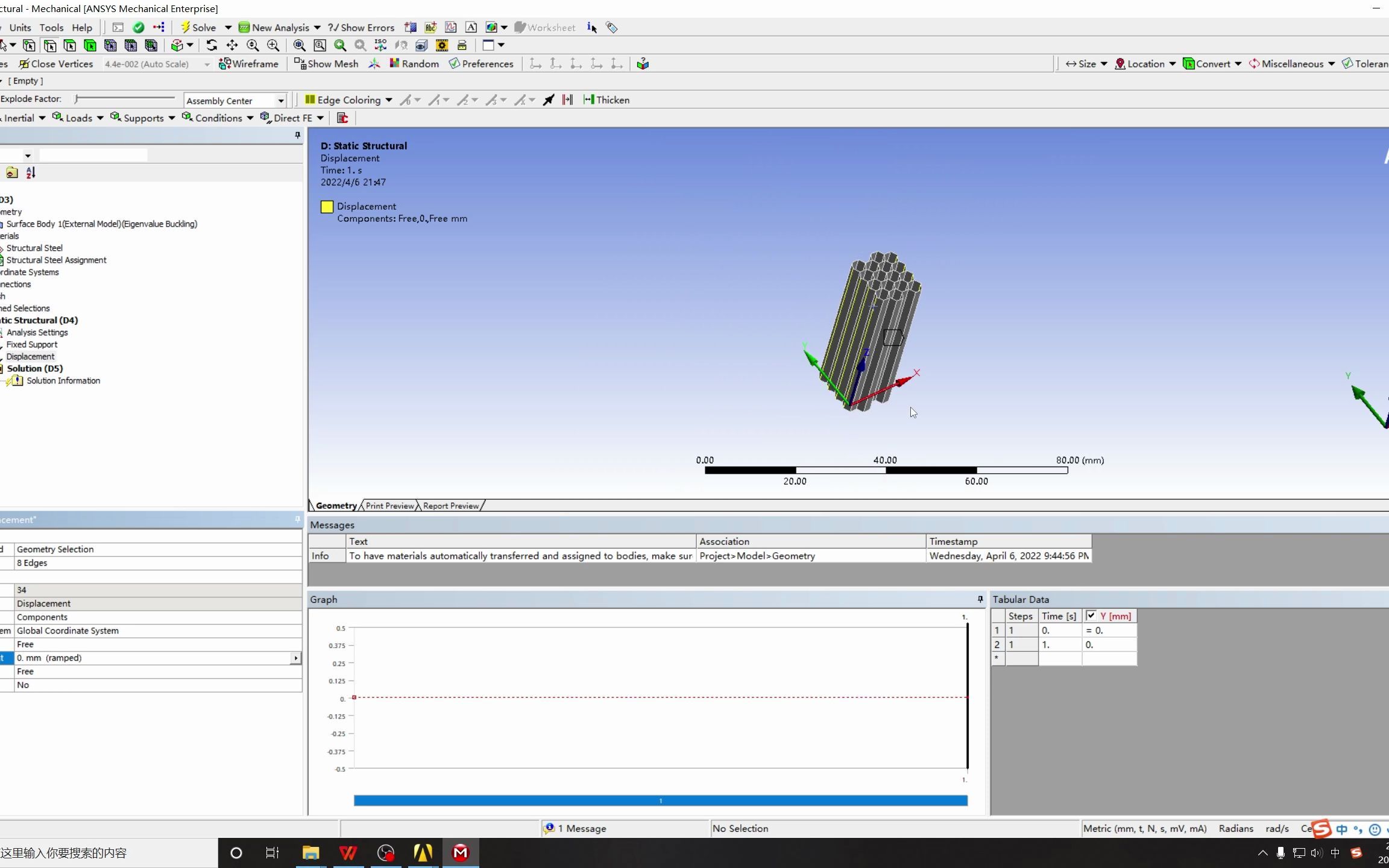1389x868 pixels.
Task: Toggle Show Mesh display
Action: click(326, 64)
